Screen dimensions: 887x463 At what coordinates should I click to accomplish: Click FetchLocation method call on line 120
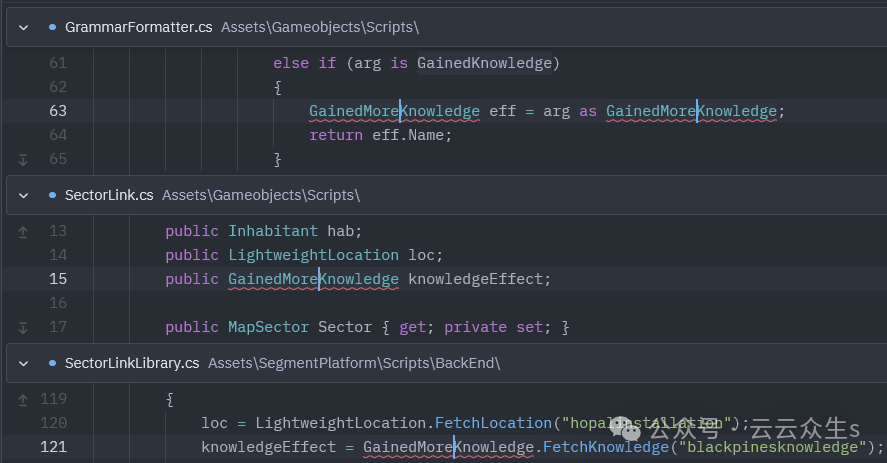click(x=493, y=423)
